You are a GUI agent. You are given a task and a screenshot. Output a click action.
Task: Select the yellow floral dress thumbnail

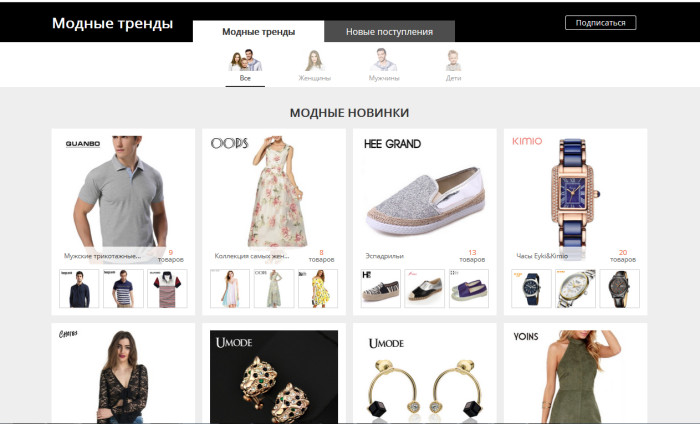pyautogui.click(x=318, y=288)
